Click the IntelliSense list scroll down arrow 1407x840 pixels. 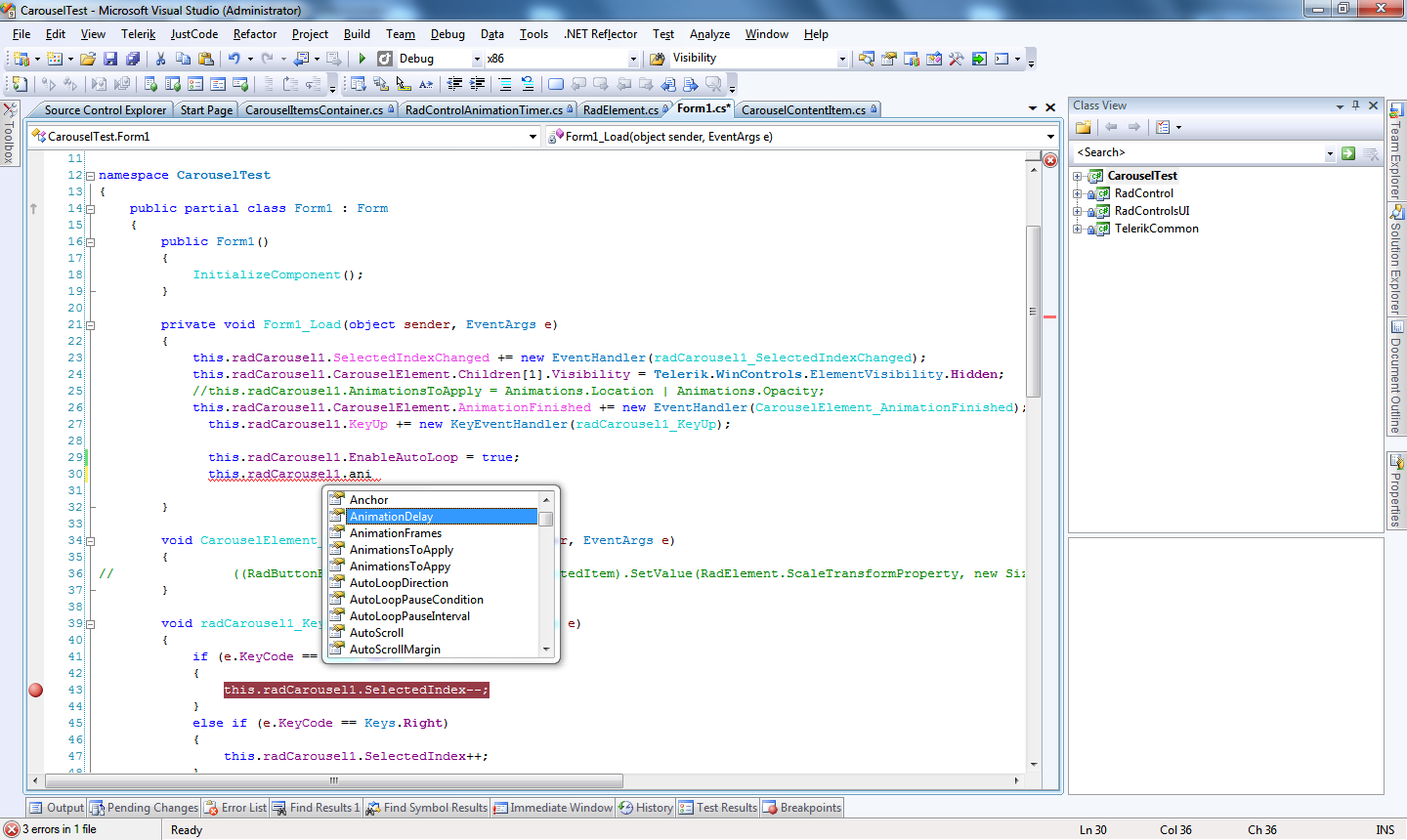[x=546, y=650]
